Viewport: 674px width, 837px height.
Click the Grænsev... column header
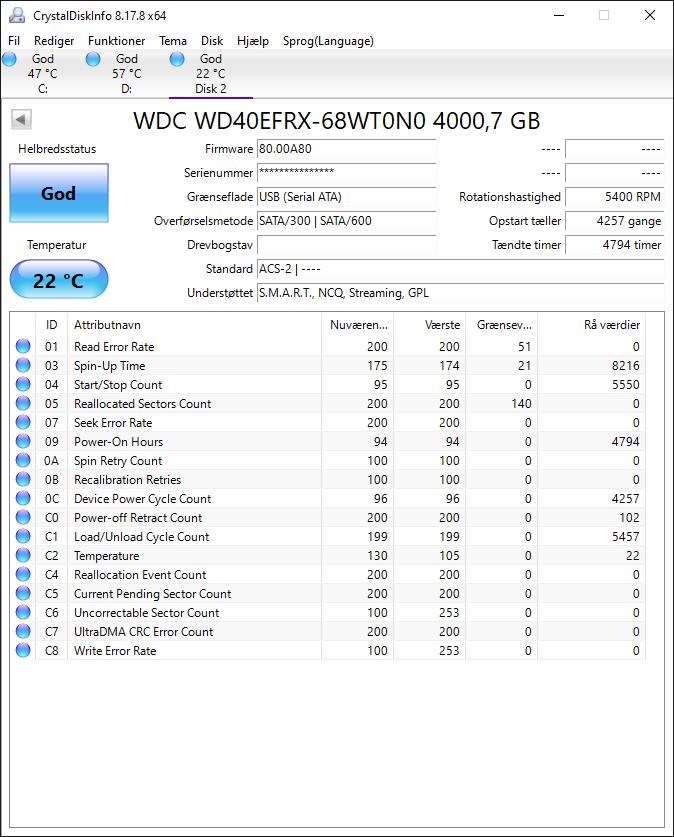(502, 325)
